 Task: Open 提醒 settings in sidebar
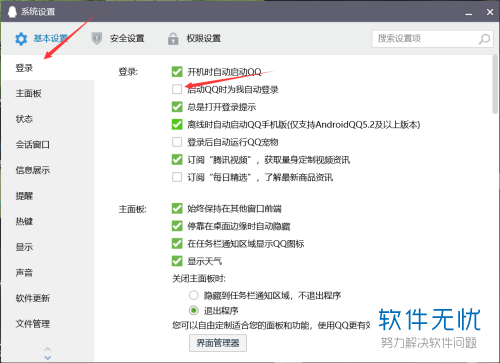coord(48,196)
